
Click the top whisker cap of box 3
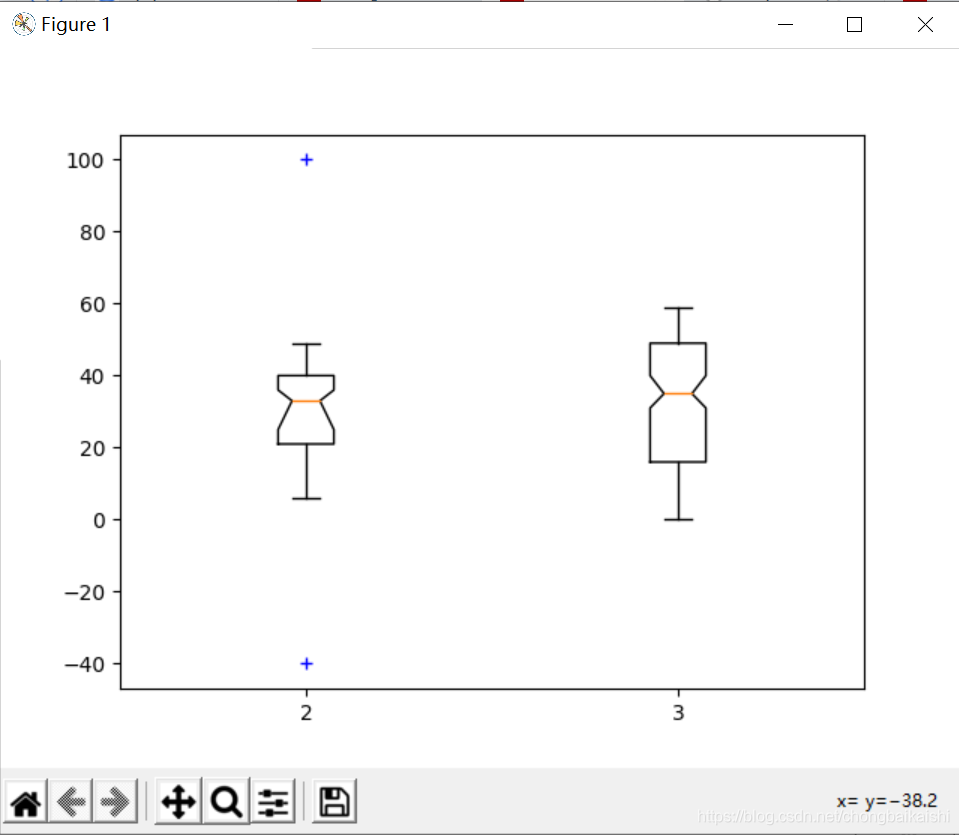678,308
